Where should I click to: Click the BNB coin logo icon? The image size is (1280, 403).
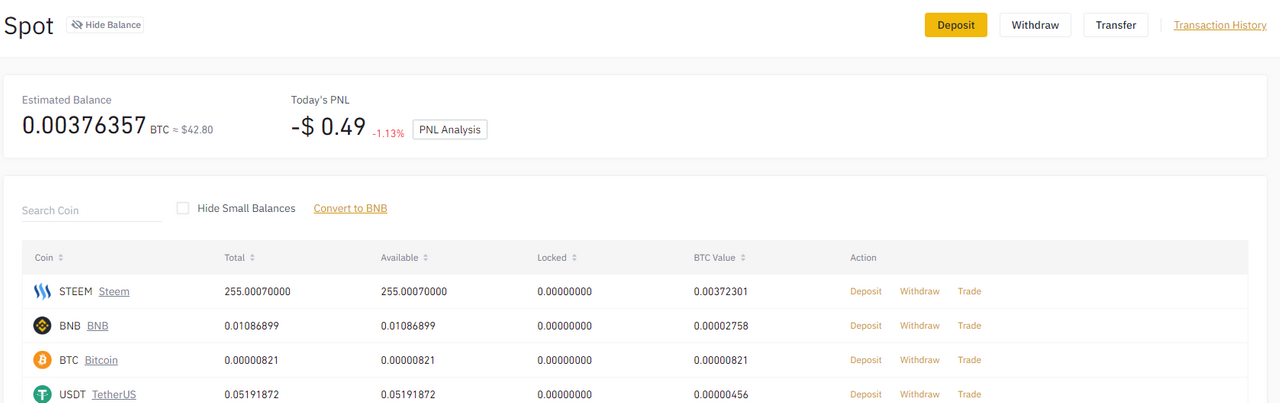(x=42, y=326)
